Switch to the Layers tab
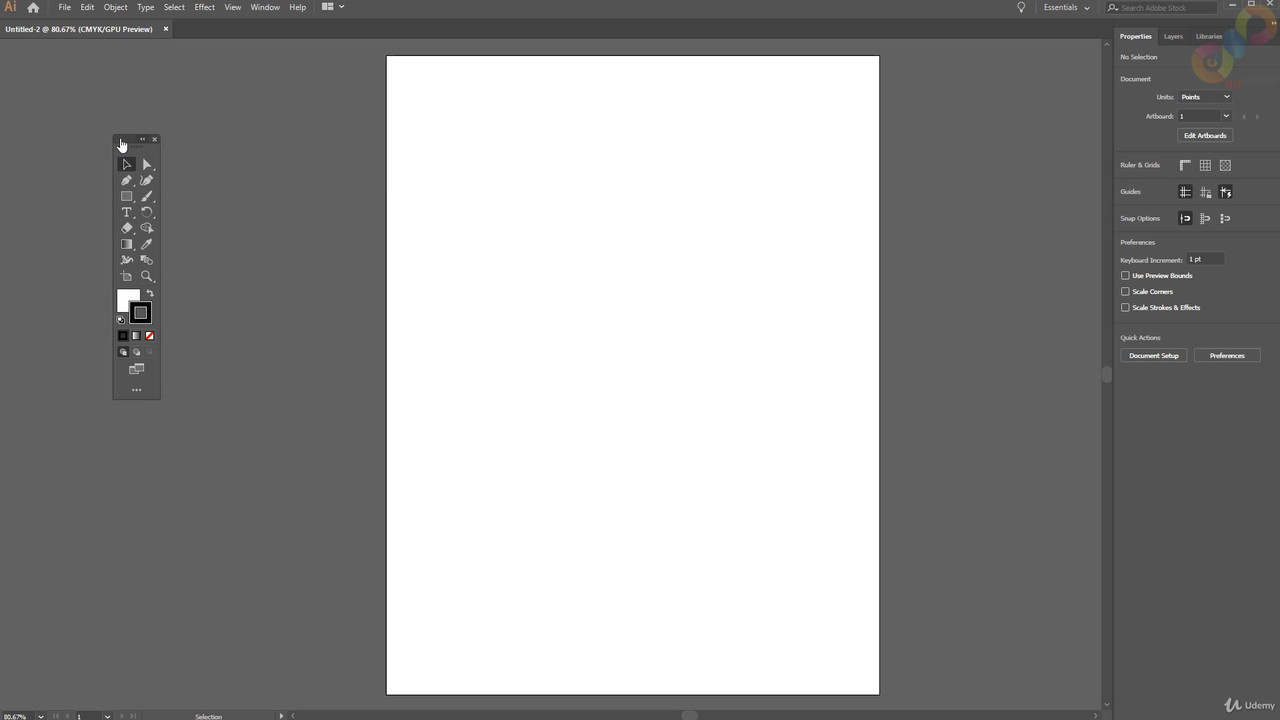The height and width of the screenshot is (720, 1280). [x=1173, y=36]
